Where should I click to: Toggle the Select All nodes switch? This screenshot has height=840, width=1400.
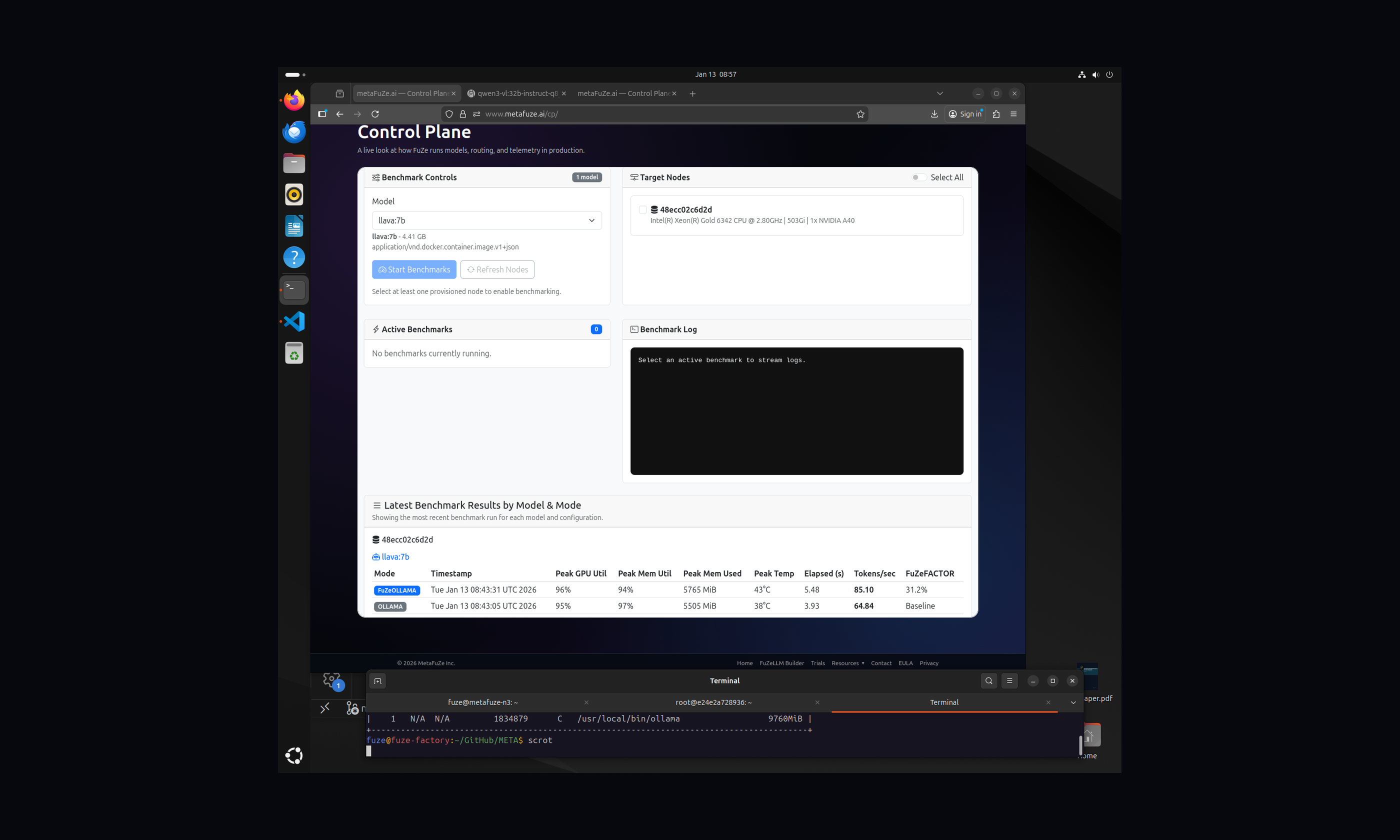(918, 177)
